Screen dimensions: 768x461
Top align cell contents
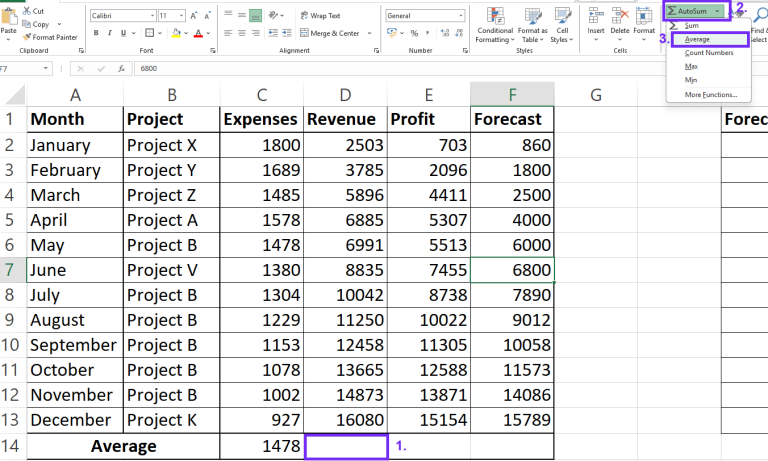tap(228, 15)
